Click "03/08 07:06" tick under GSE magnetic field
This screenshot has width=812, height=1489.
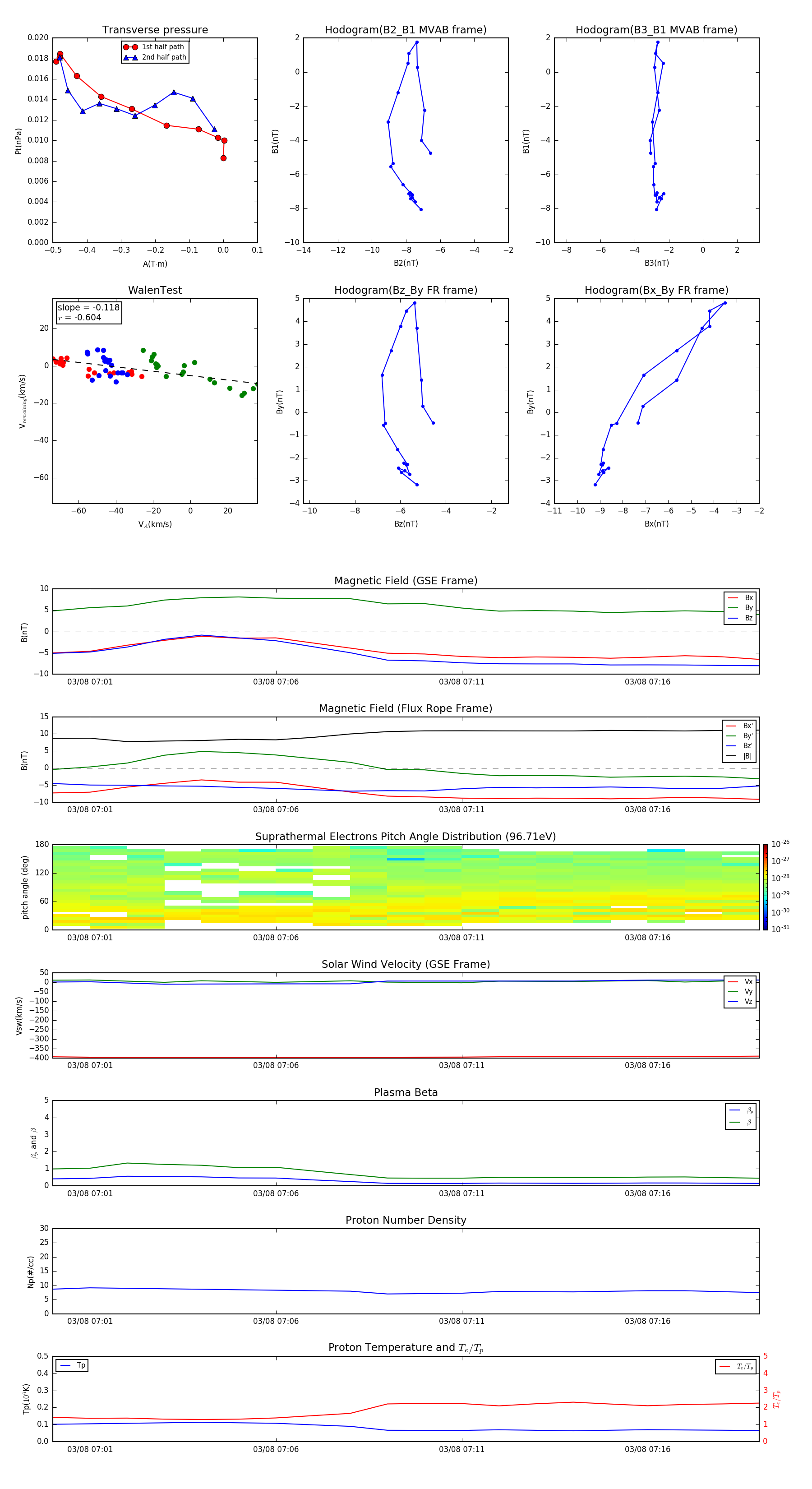click(x=276, y=682)
